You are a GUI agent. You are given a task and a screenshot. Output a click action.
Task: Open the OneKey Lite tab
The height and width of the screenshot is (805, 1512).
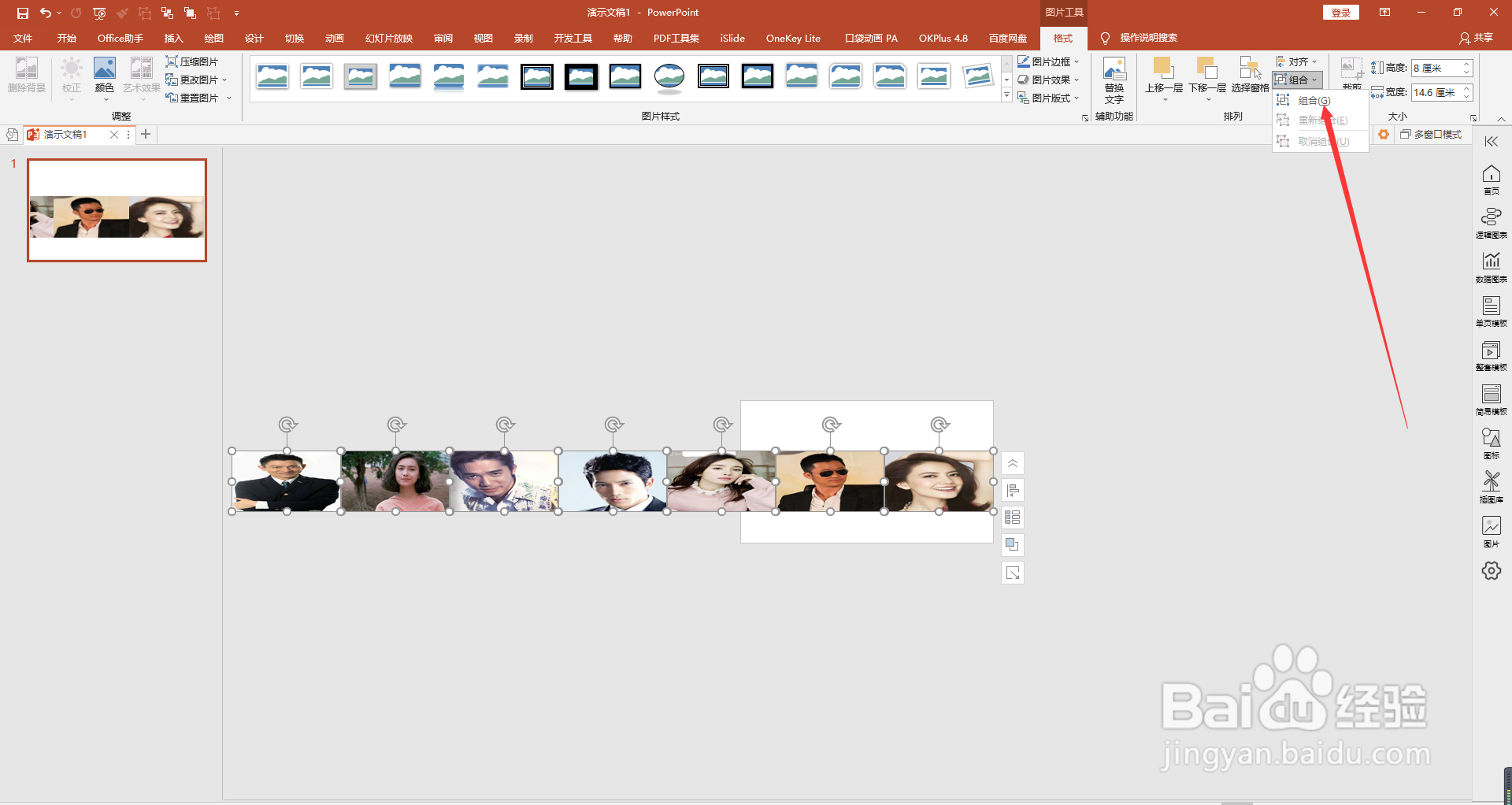(793, 38)
